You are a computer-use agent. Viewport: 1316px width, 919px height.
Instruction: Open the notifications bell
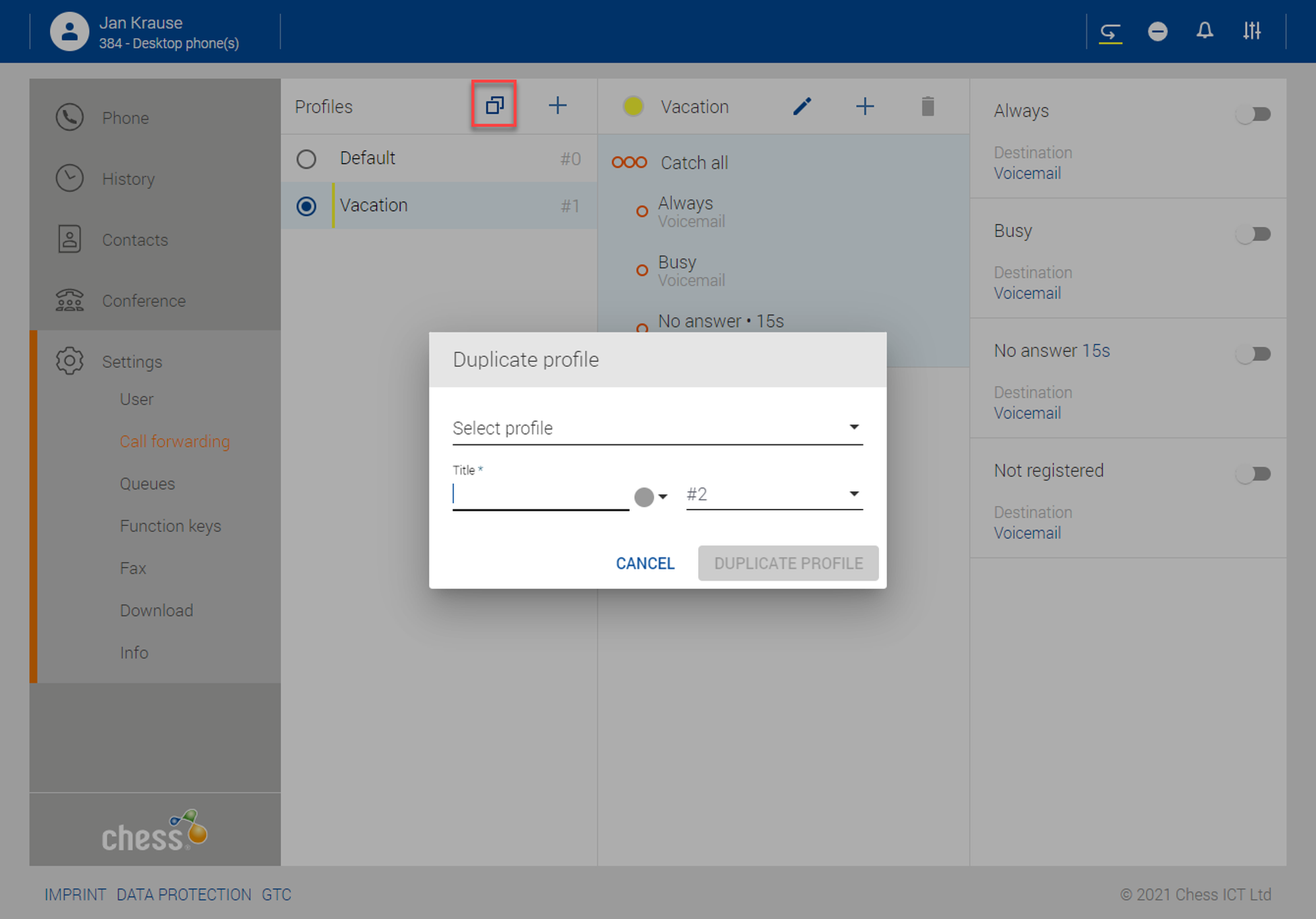pyautogui.click(x=1204, y=31)
